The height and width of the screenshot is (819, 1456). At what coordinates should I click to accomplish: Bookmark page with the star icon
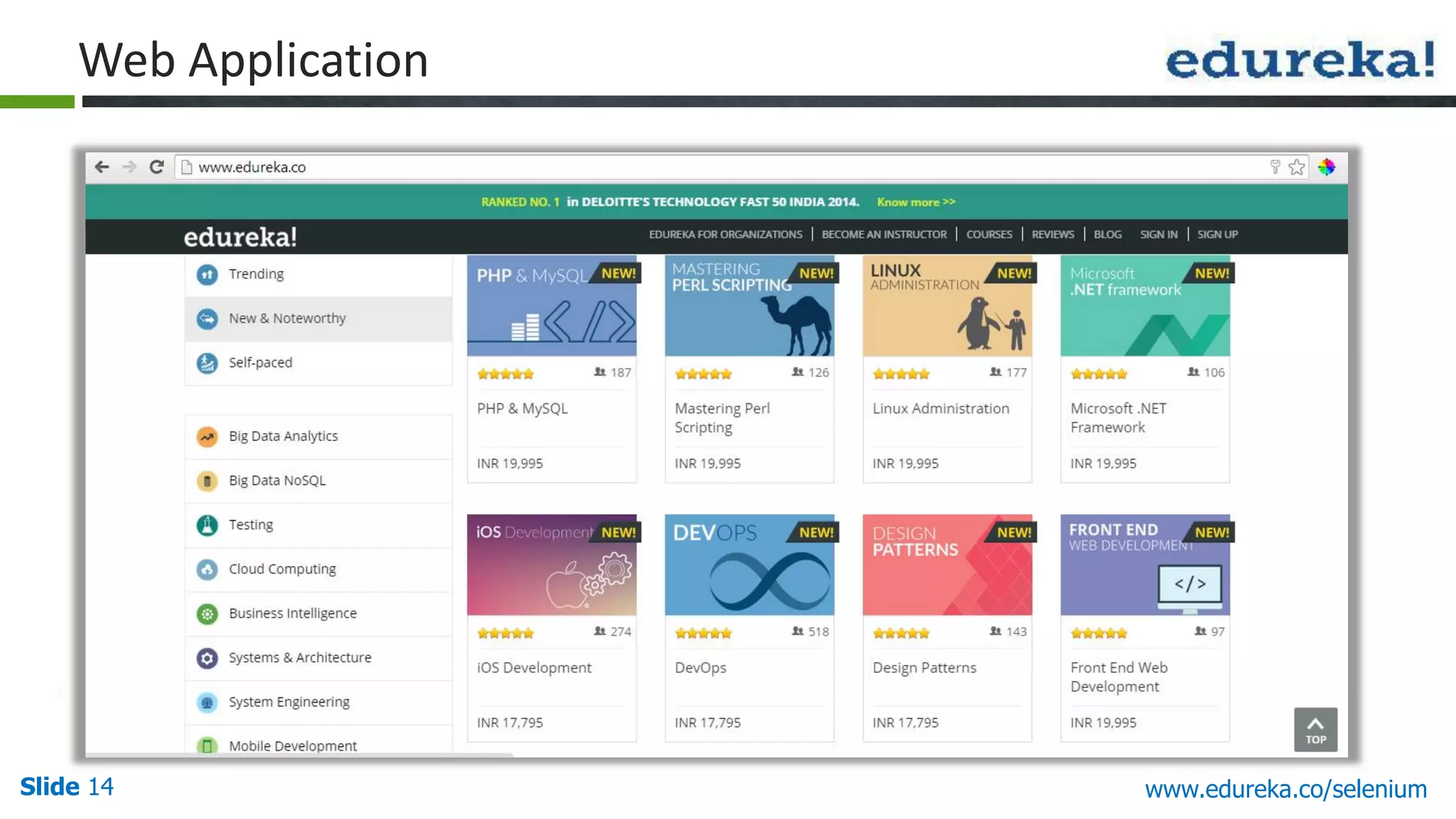point(1297,167)
